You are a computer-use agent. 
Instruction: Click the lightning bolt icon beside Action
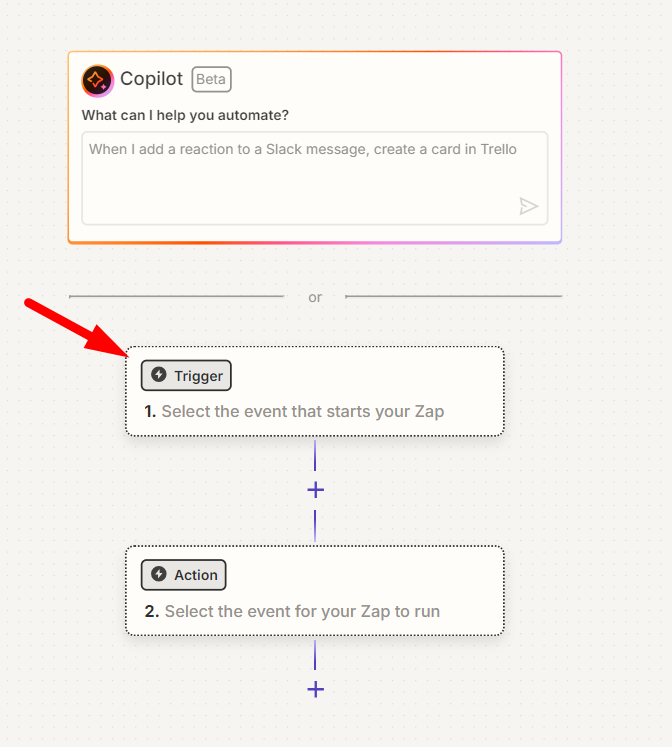(159, 574)
